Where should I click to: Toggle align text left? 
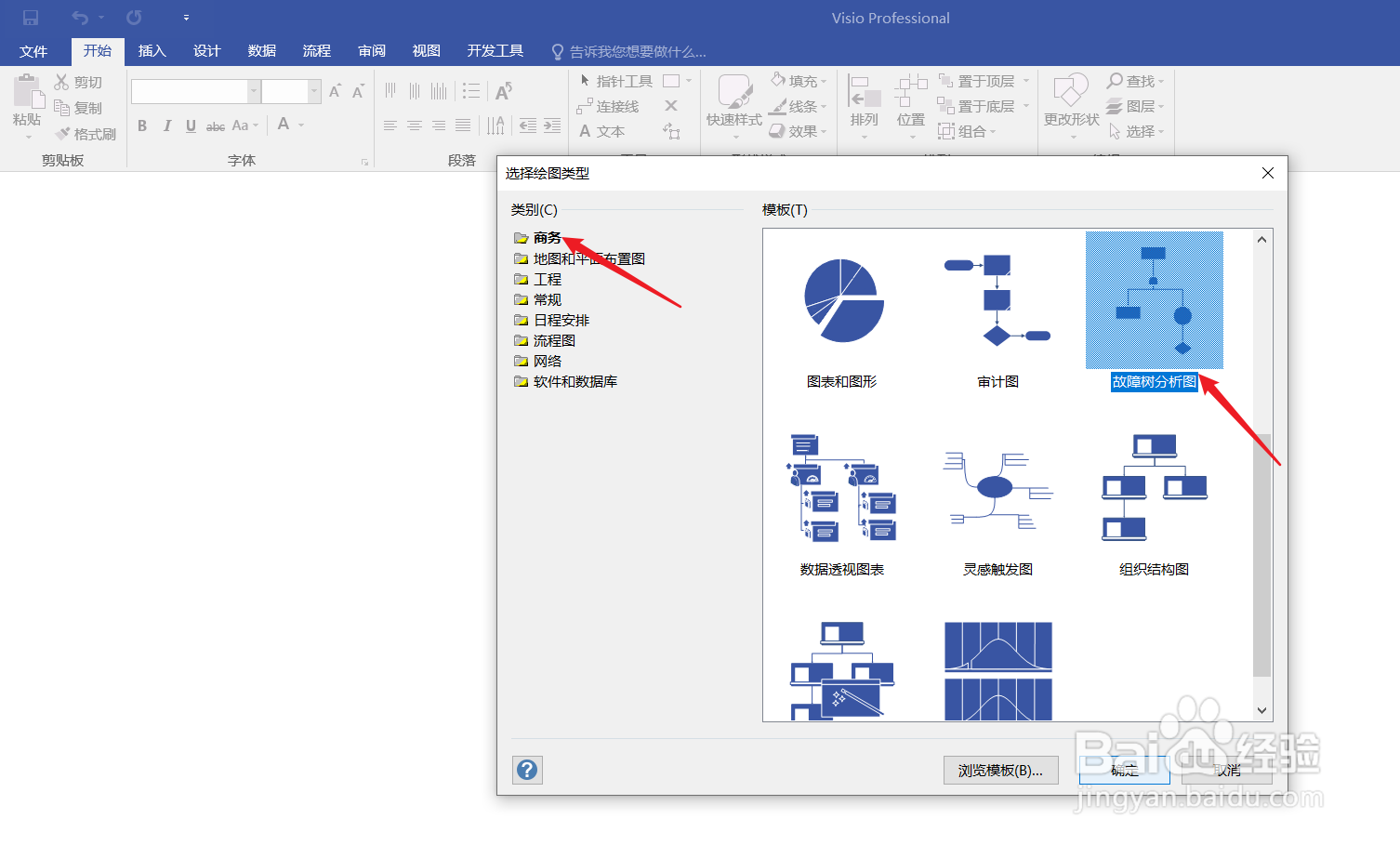point(390,125)
